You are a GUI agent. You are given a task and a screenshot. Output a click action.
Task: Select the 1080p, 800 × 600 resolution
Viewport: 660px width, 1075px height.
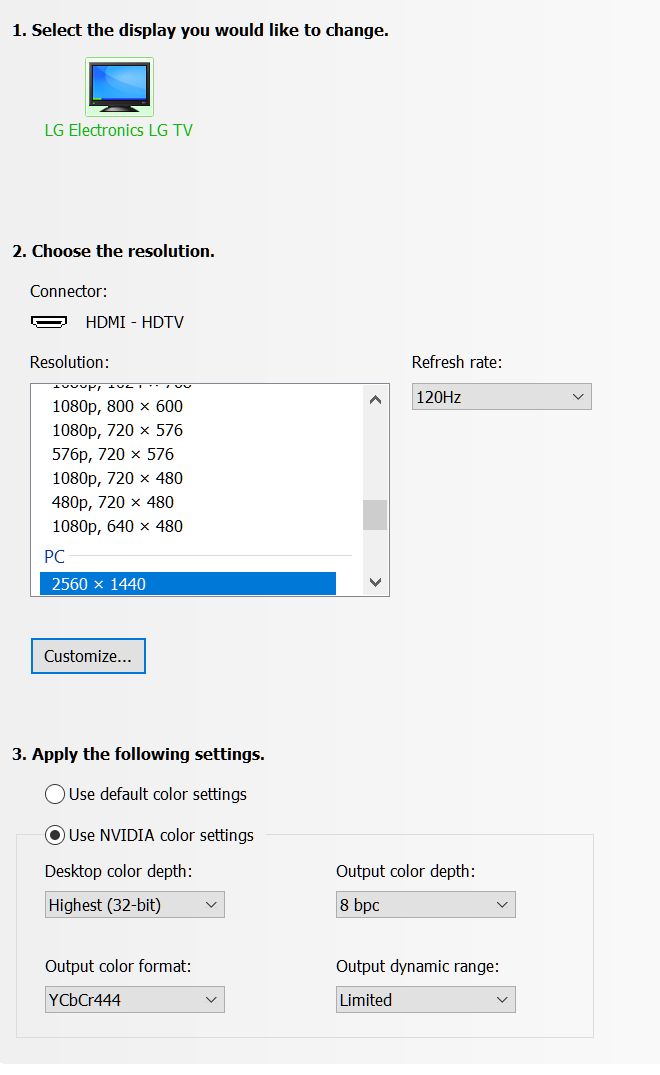(117, 406)
